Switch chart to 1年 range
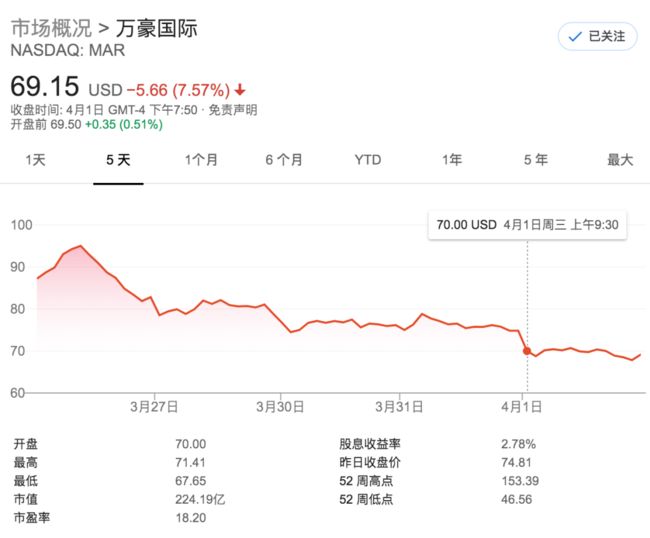Viewport: 650px width, 538px height. pyautogui.click(x=452, y=160)
